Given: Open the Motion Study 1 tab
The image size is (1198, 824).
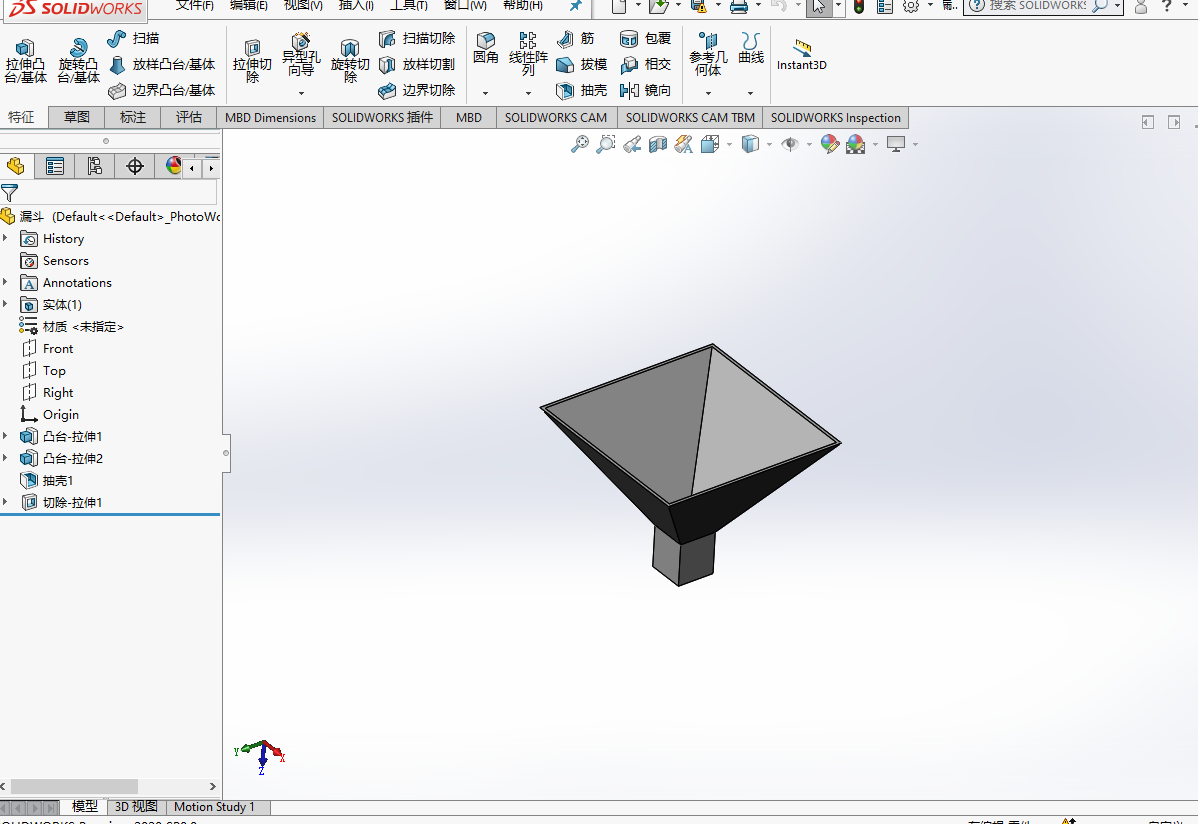Looking at the screenshot, I should click(x=214, y=806).
